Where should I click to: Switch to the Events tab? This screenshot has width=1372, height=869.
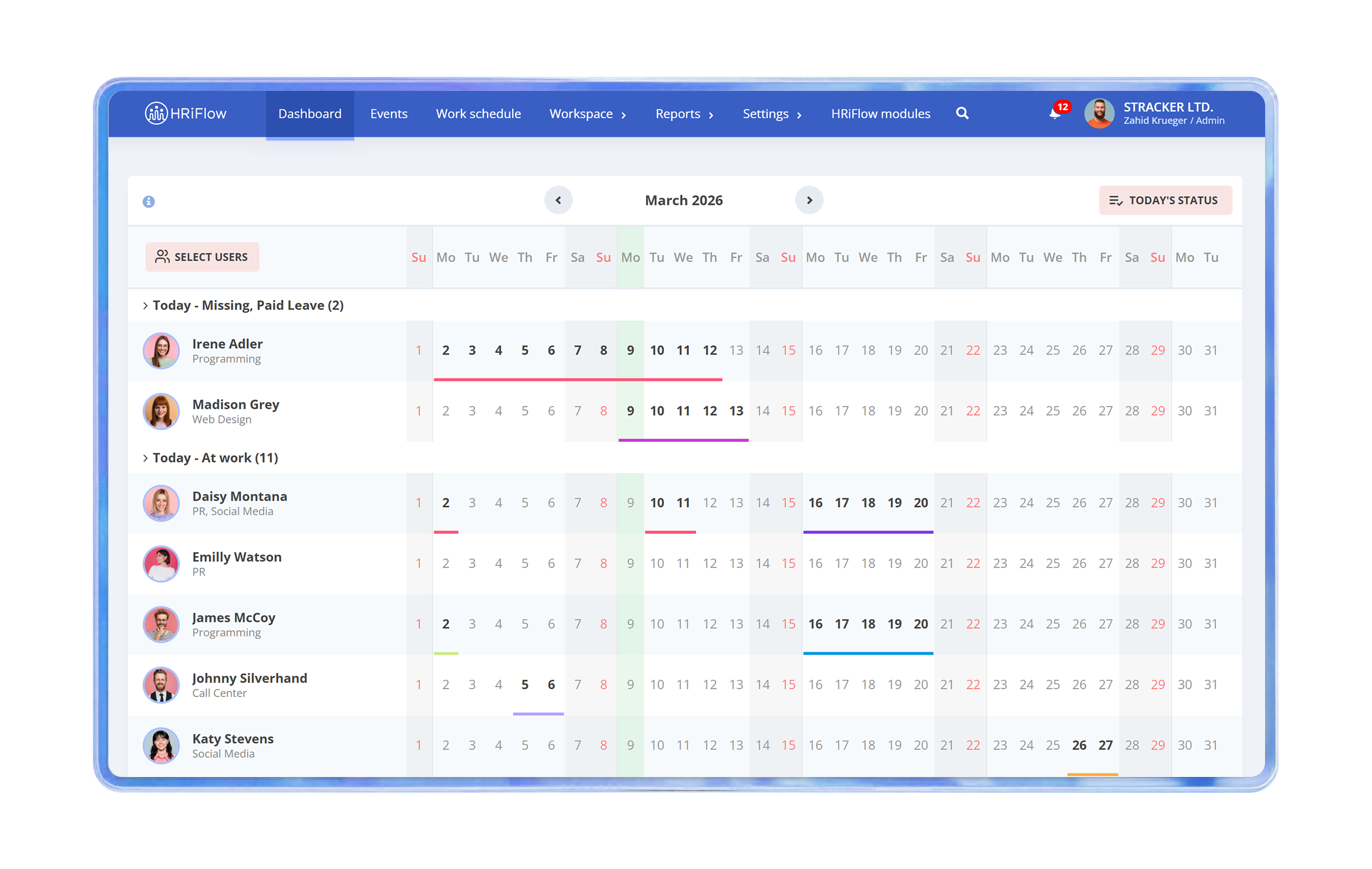tap(389, 113)
